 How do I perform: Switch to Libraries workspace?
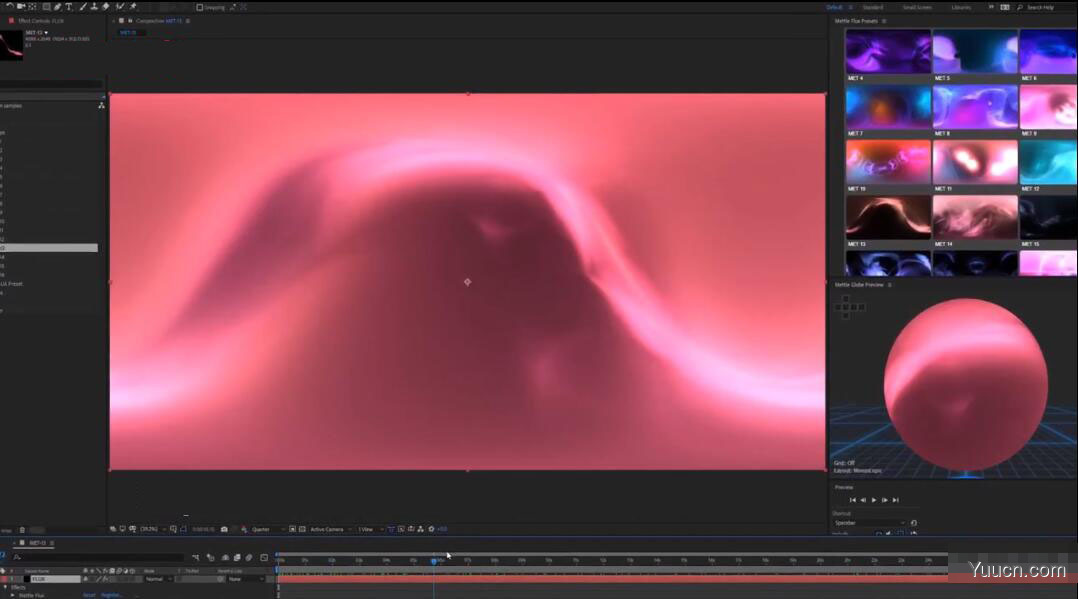tap(961, 8)
